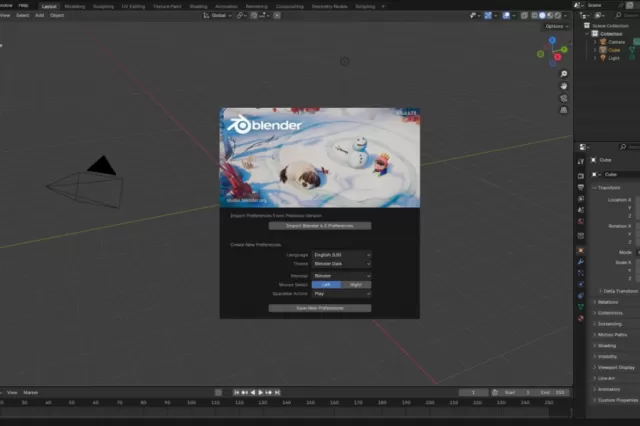The image size is (640, 426).
Task: Switch to the UV Editing workspace tab
Action: click(x=133, y=7)
